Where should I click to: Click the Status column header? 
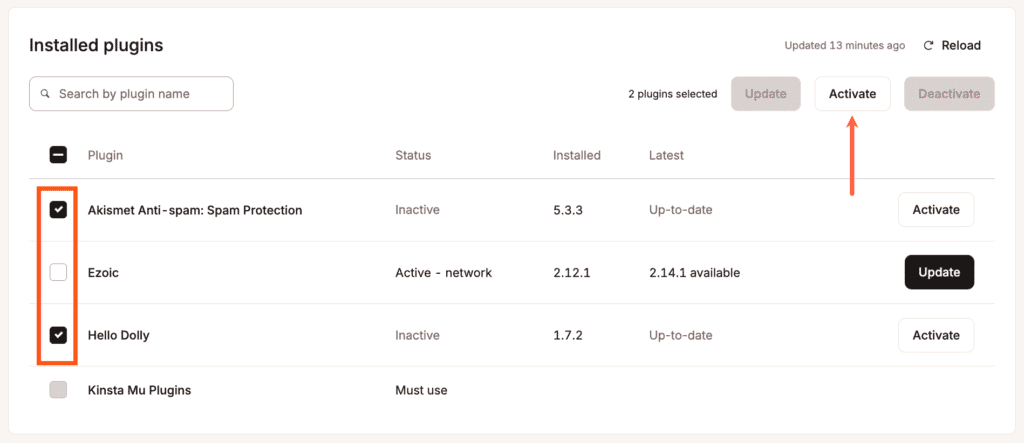click(413, 155)
